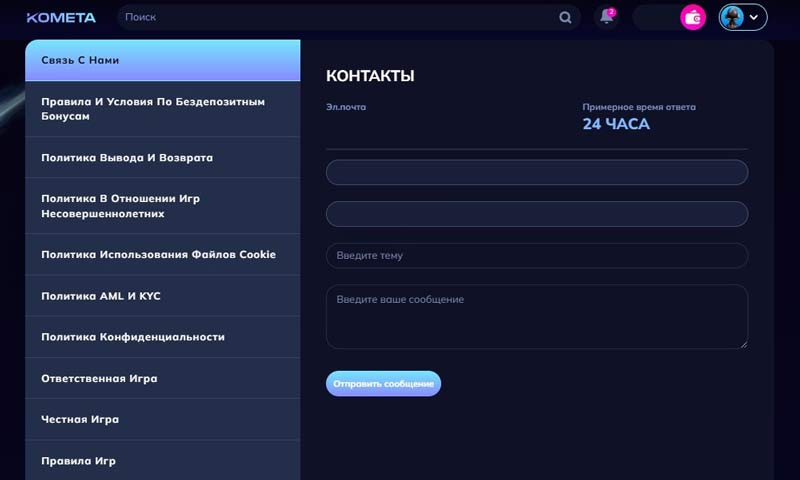This screenshot has width=800, height=480.
Task: Click the Примерное время ответа label
Action: 639,107
